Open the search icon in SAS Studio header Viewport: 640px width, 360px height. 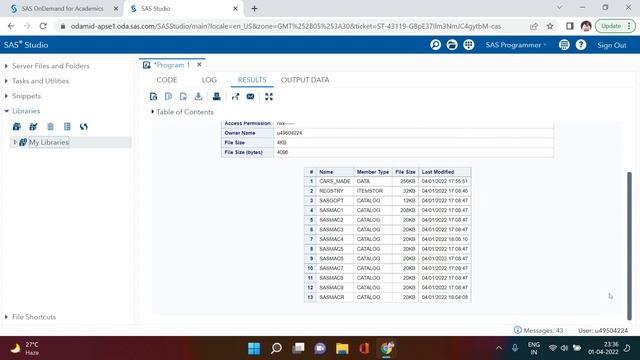(436, 45)
